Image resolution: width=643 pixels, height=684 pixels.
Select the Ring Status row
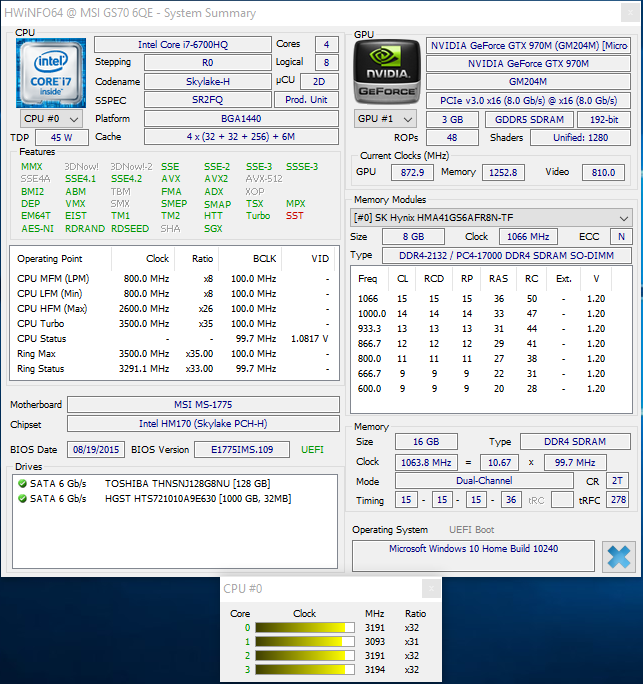click(x=173, y=369)
